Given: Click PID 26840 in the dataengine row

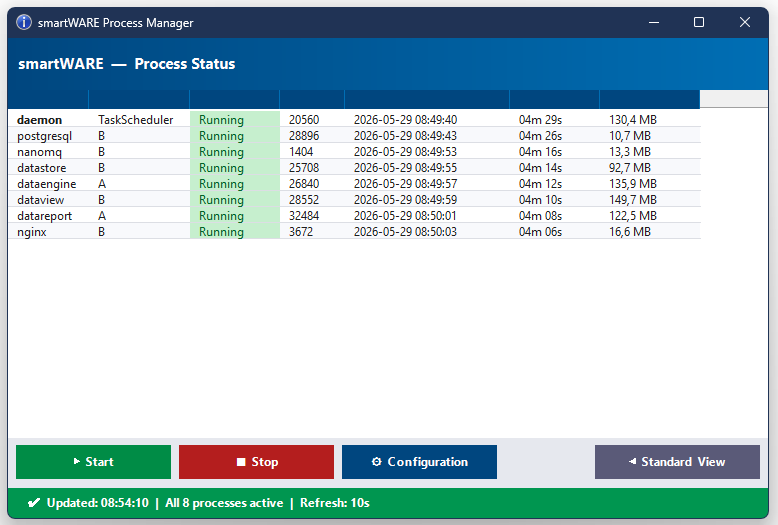Looking at the screenshot, I should [x=304, y=184].
